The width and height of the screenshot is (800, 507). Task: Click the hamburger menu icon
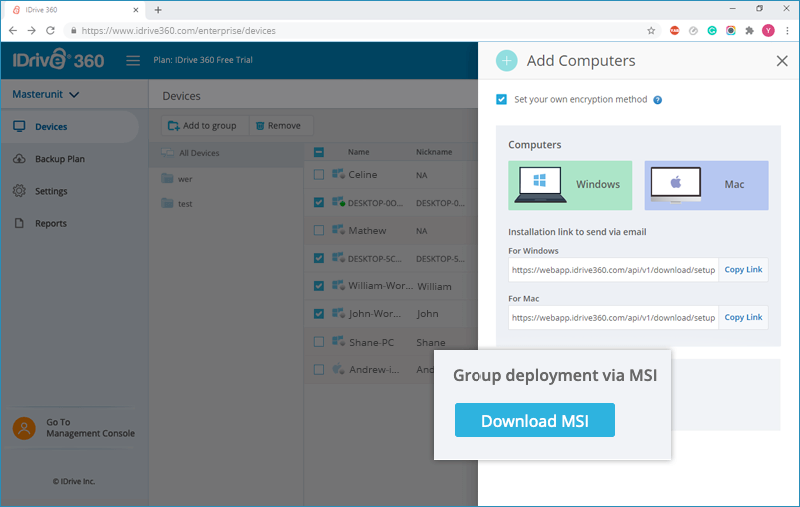(x=133, y=61)
